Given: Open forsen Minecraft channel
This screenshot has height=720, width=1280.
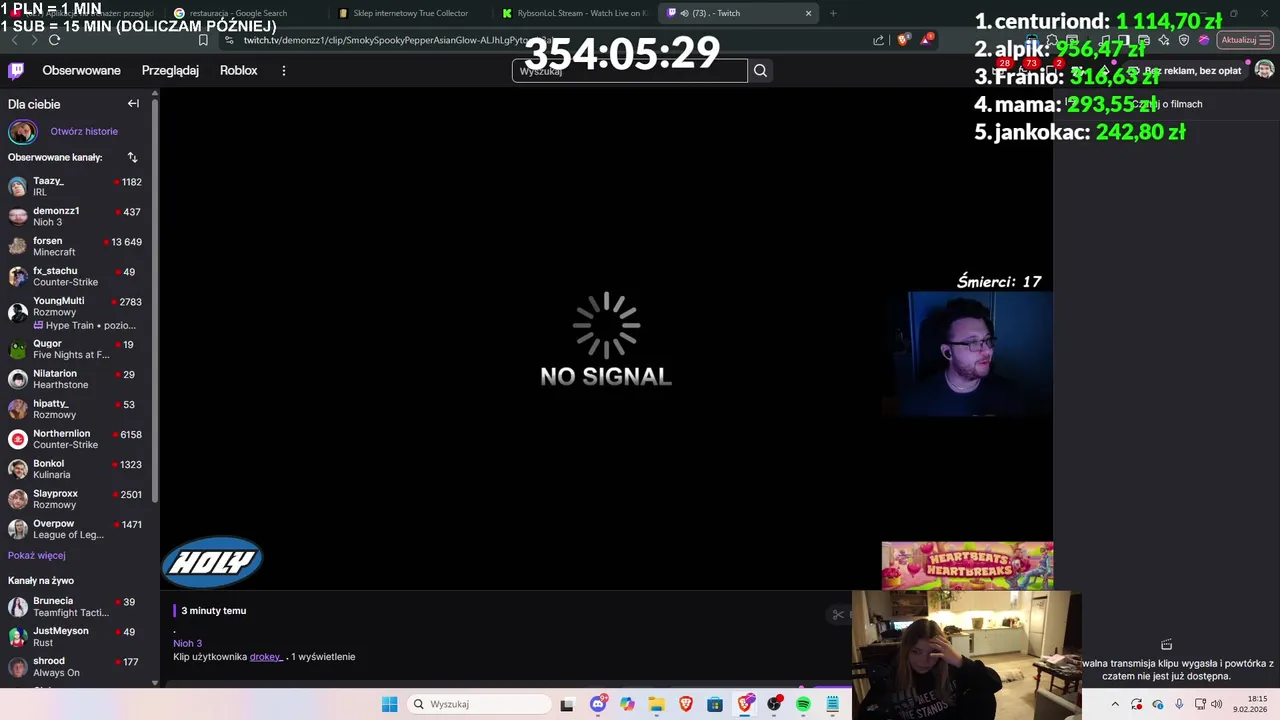Looking at the screenshot, I should click(76, 247).
